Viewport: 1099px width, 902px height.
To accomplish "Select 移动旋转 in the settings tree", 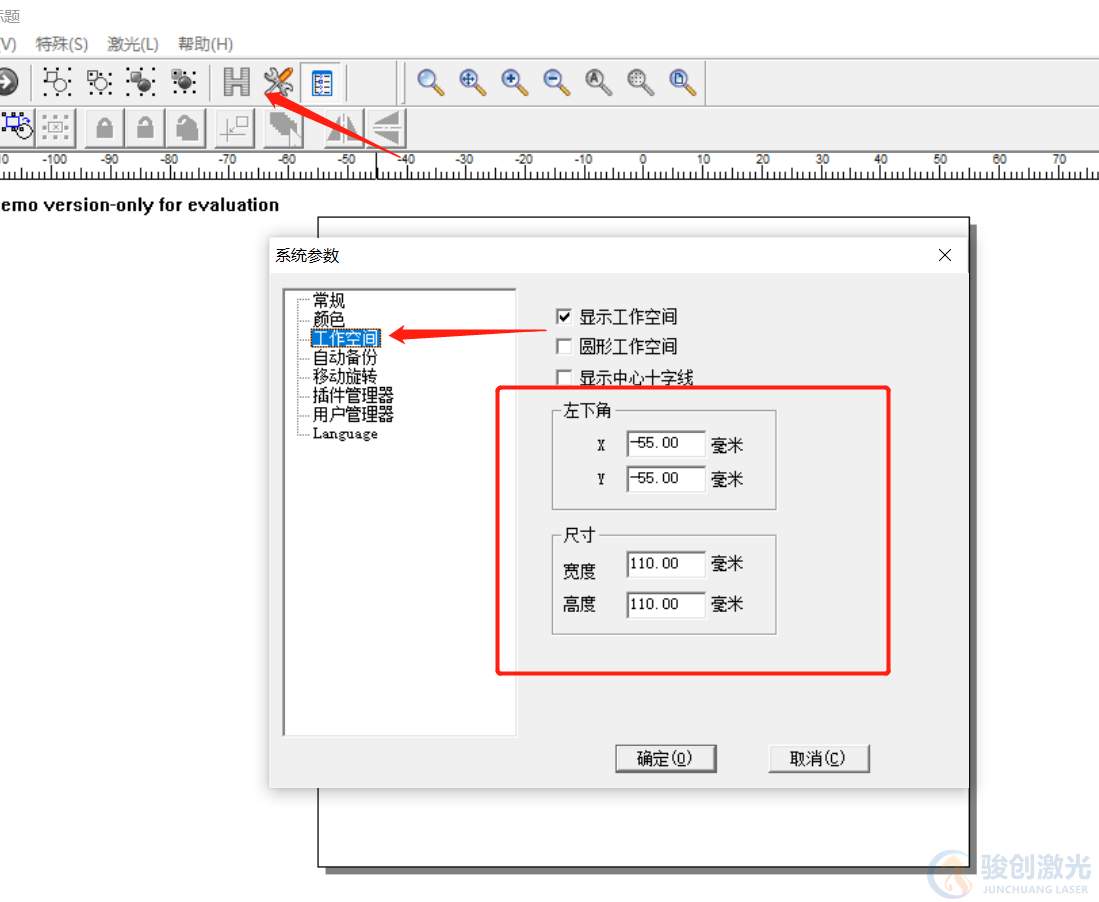I will (345, 376).
